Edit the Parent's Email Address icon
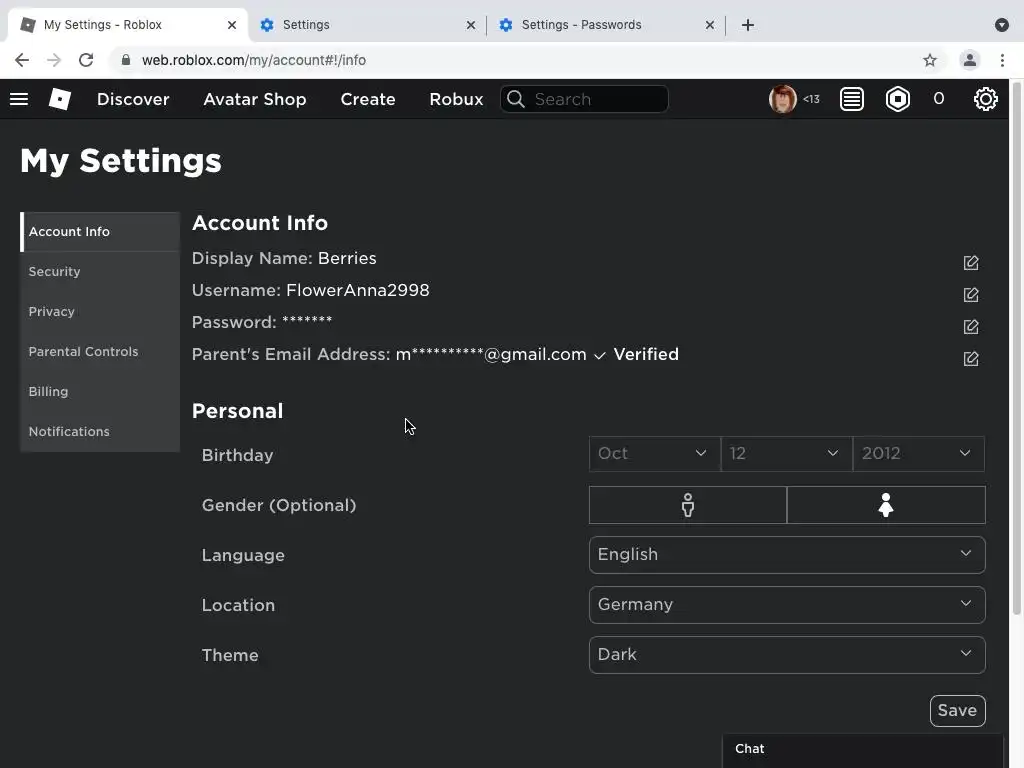 (971, 359)
